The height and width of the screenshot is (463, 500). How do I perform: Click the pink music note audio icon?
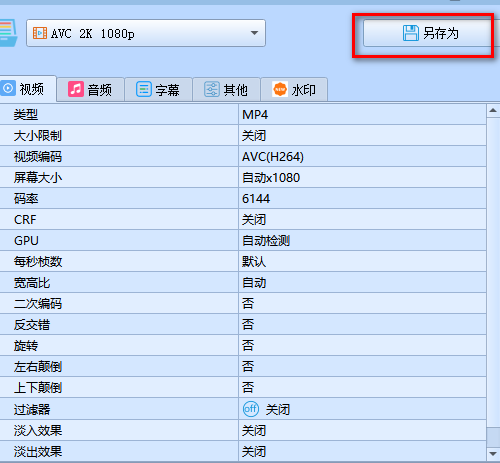pyautogui.click(x=76, y=89)
